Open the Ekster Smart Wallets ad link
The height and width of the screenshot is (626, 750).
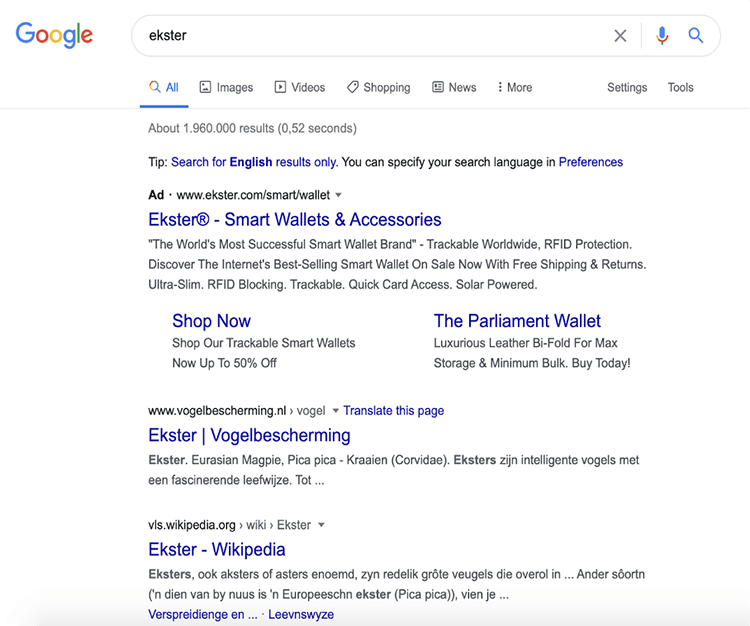(x=294, y=220)
